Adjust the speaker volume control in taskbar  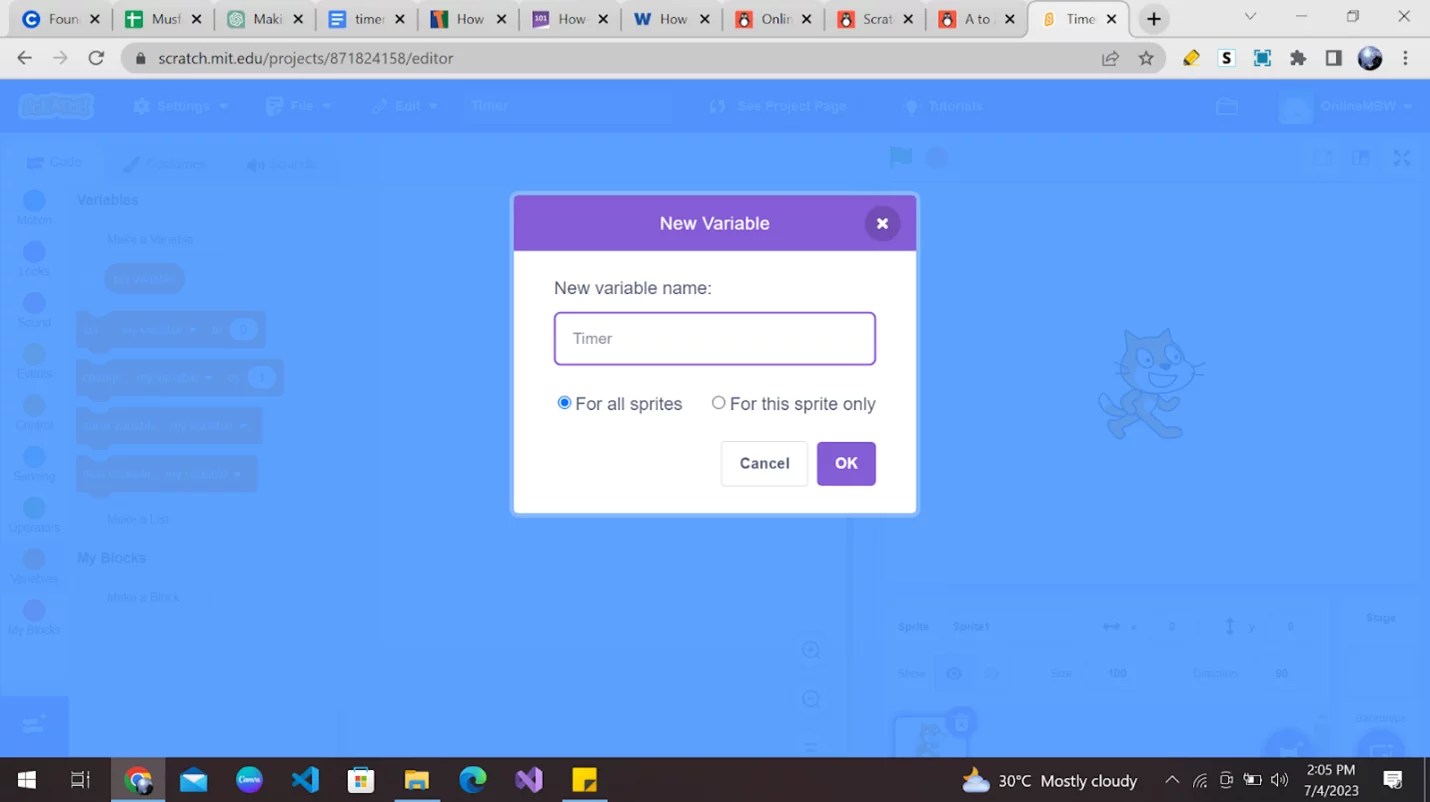pyautogui.click(x=1280, y=780)
